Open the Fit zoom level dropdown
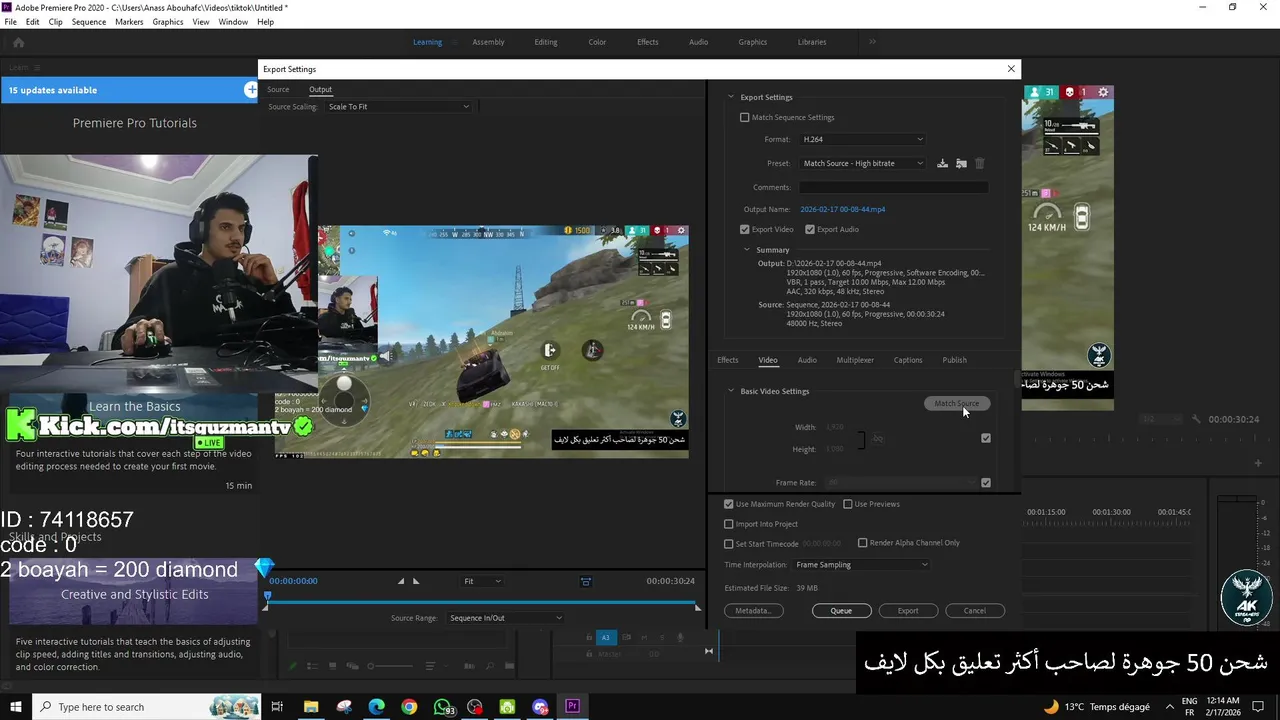This screenshot has height=720, width=1280. pos(482,581)
